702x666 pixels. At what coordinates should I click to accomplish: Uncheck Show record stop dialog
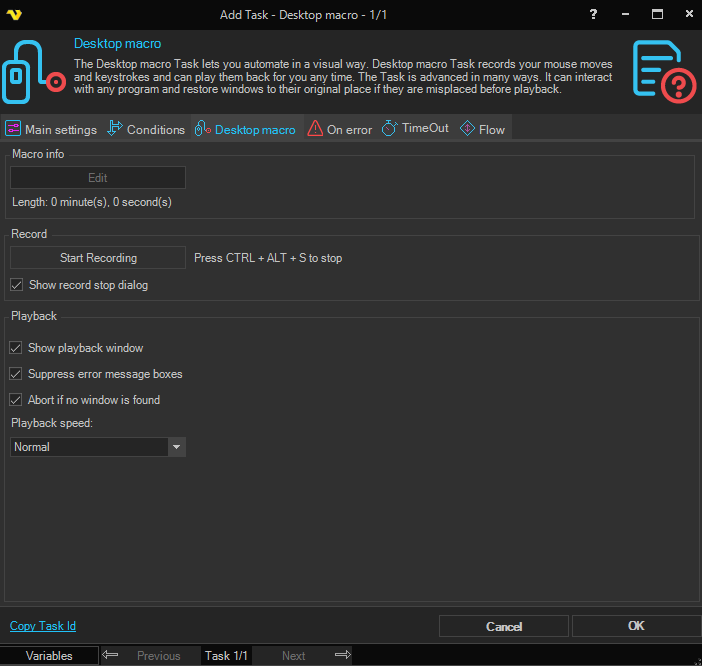(x=16, y=285)
